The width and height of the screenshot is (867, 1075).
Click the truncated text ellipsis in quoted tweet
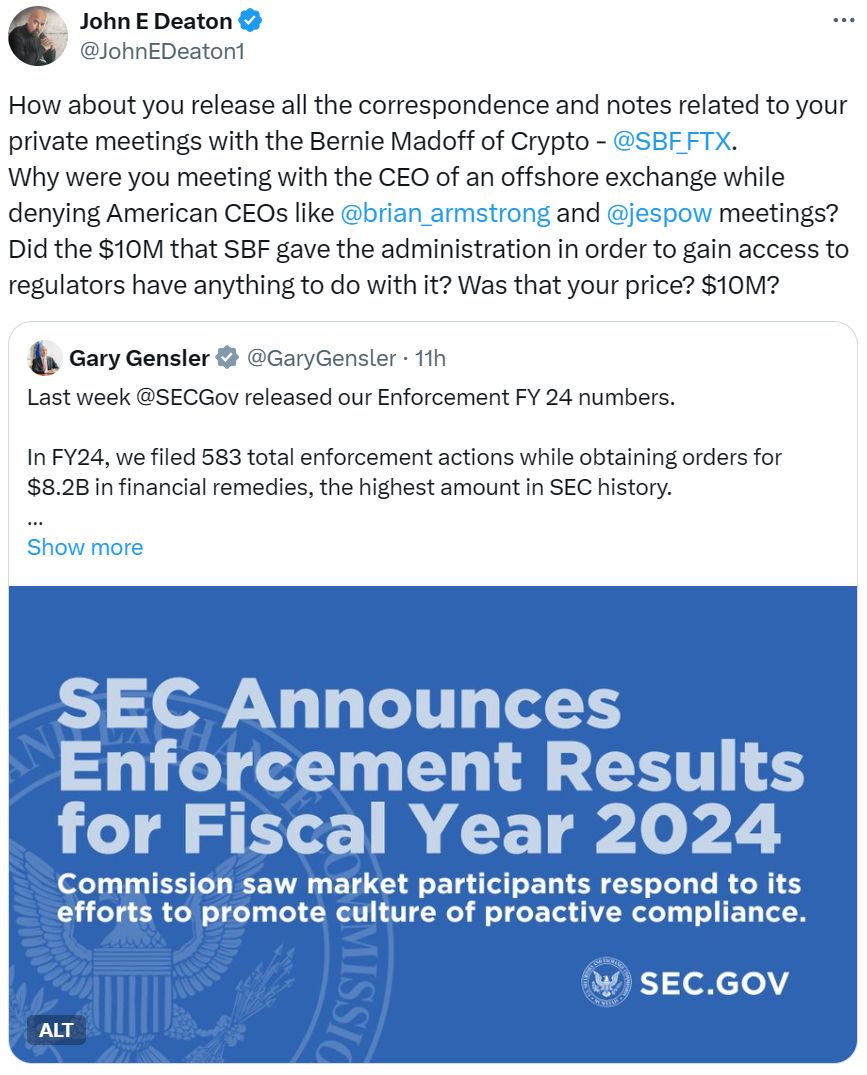click(x=35, y=522)
